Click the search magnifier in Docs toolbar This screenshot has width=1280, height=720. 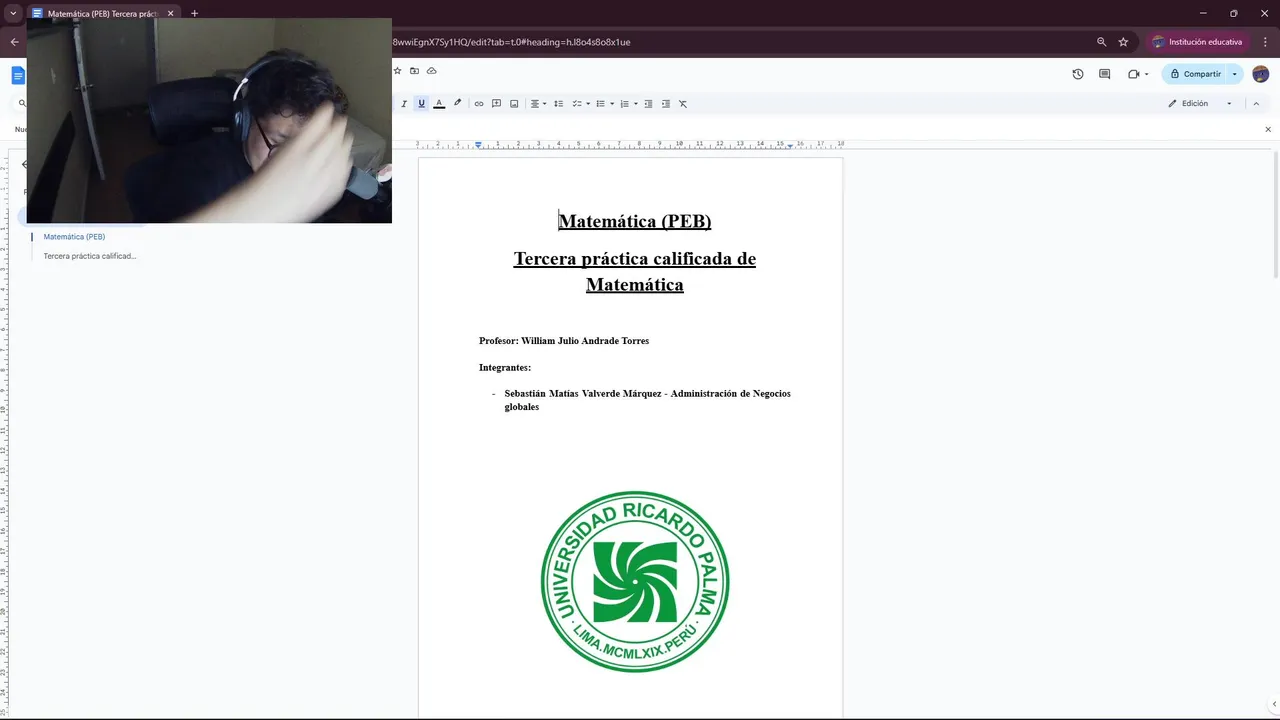(22, 104)
